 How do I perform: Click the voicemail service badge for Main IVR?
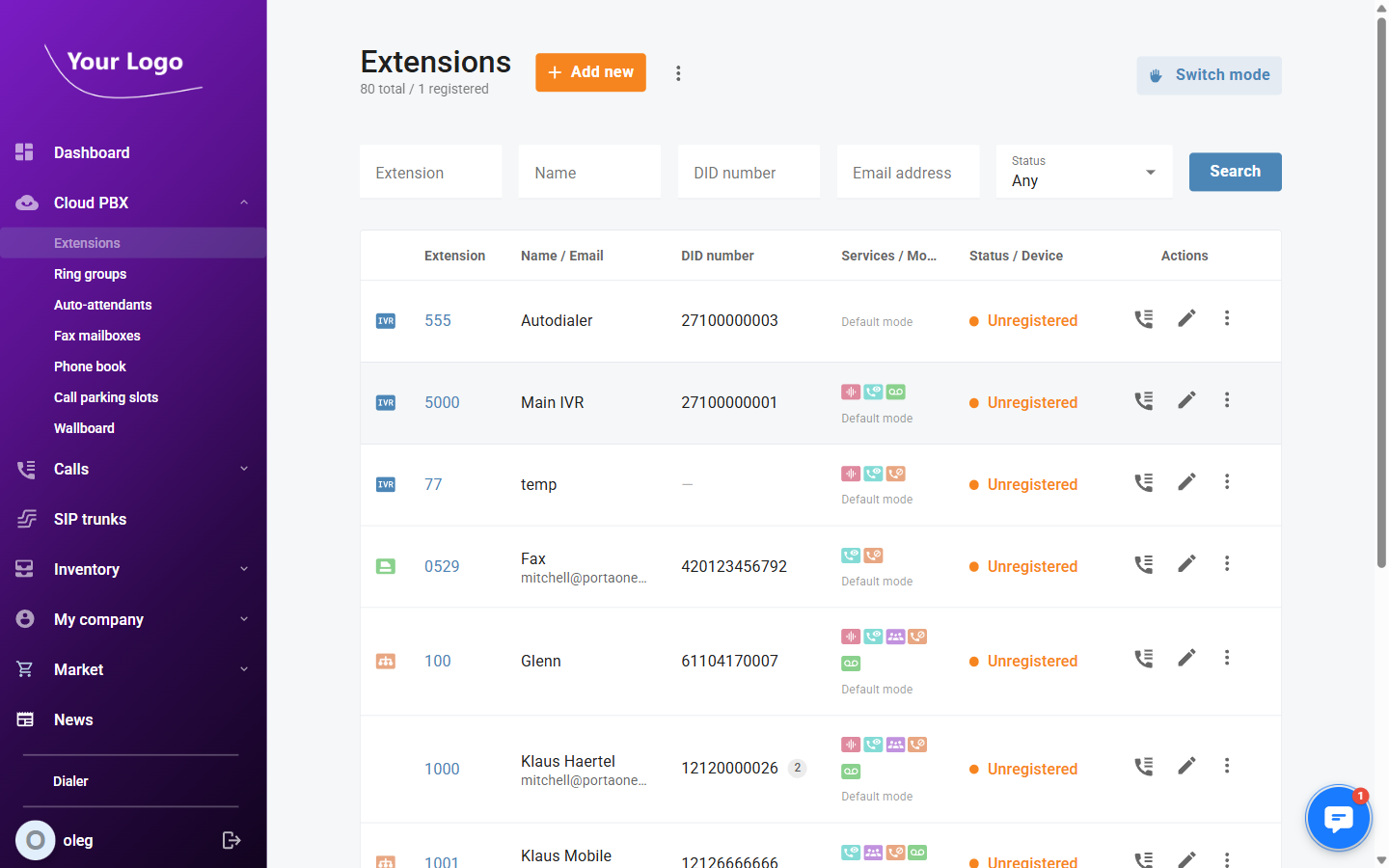(x=895, y=392)
